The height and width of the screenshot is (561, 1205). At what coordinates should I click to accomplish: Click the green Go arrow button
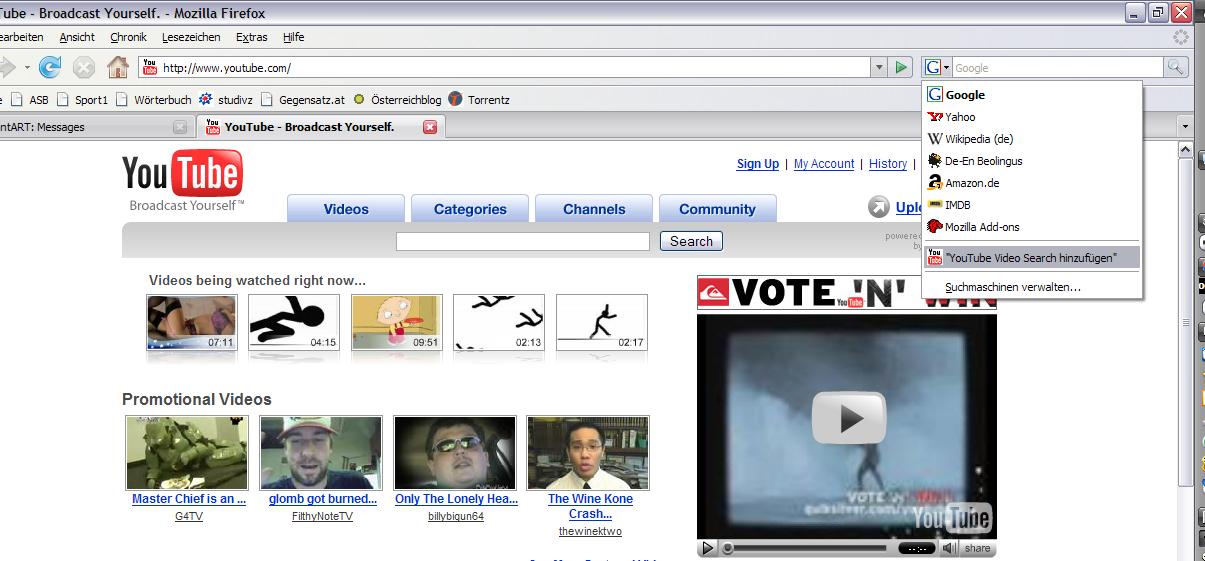pyautogui.click(x=902, y=67)
